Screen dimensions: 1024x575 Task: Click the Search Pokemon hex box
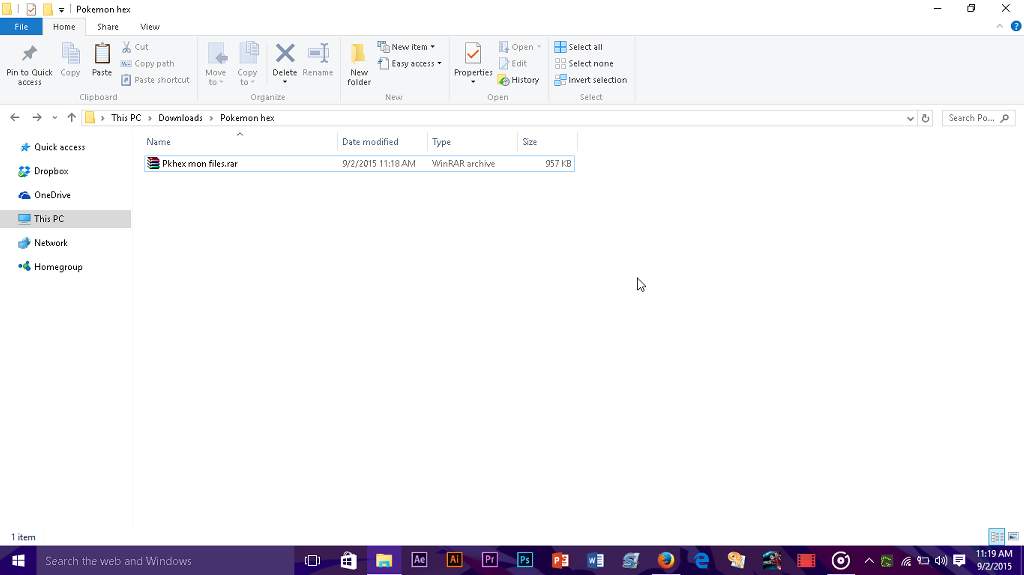[978, 118]
